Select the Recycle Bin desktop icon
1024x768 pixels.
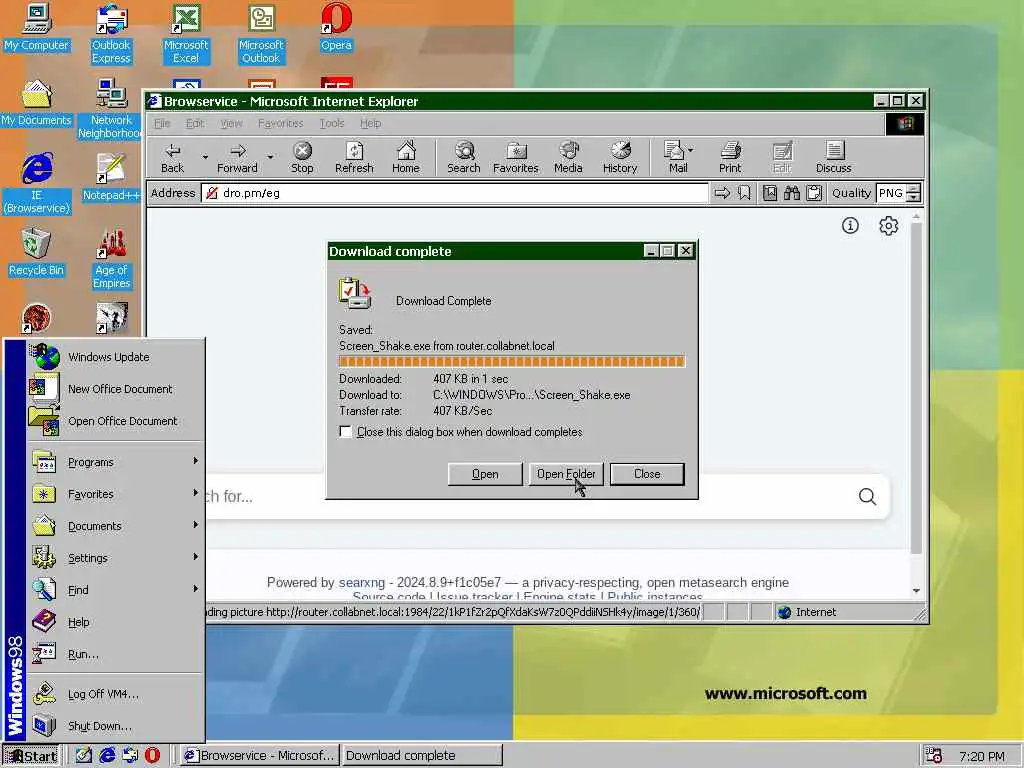click(x=36, y=253)
